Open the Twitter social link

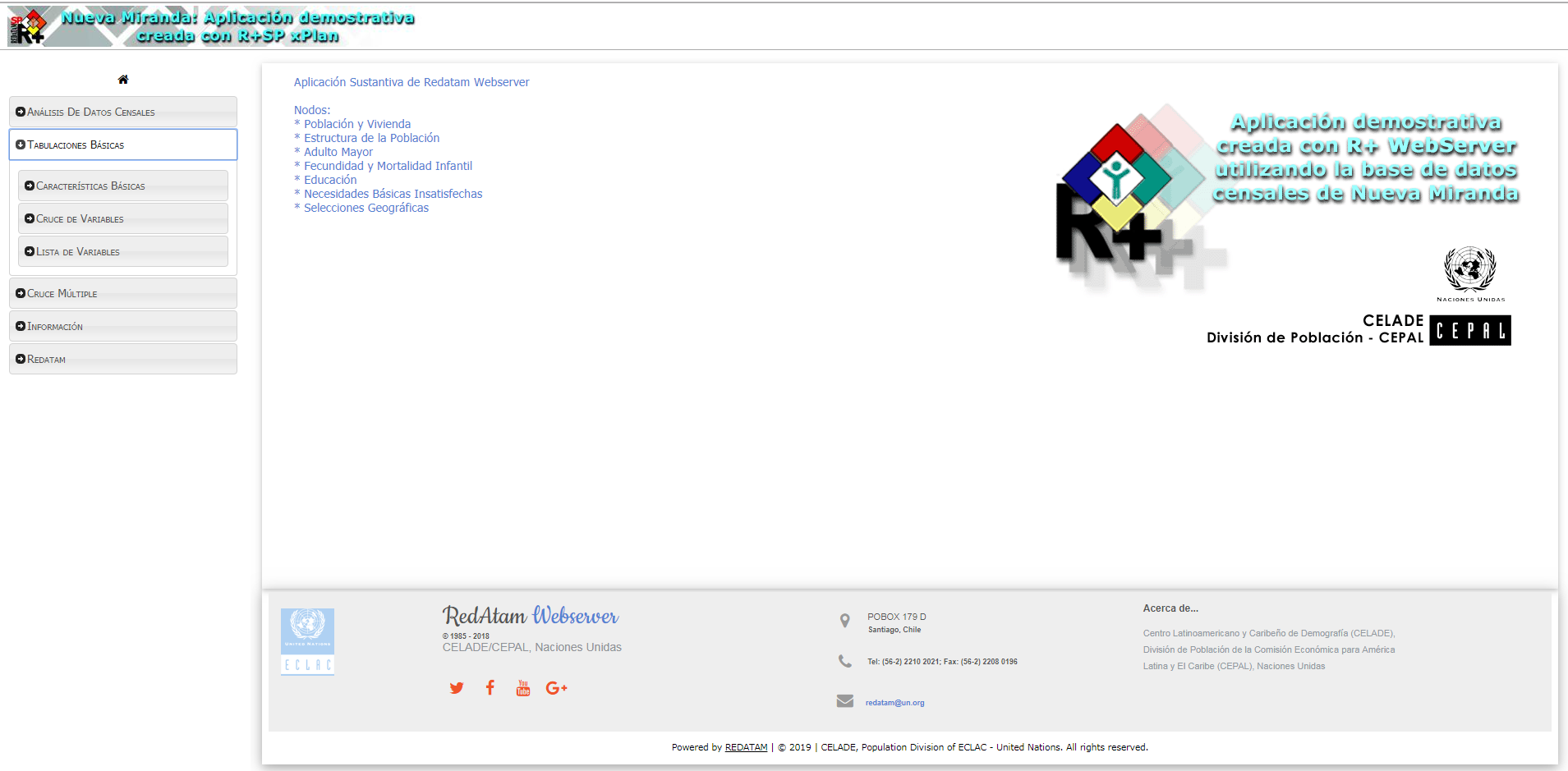[x=457, y=688]
